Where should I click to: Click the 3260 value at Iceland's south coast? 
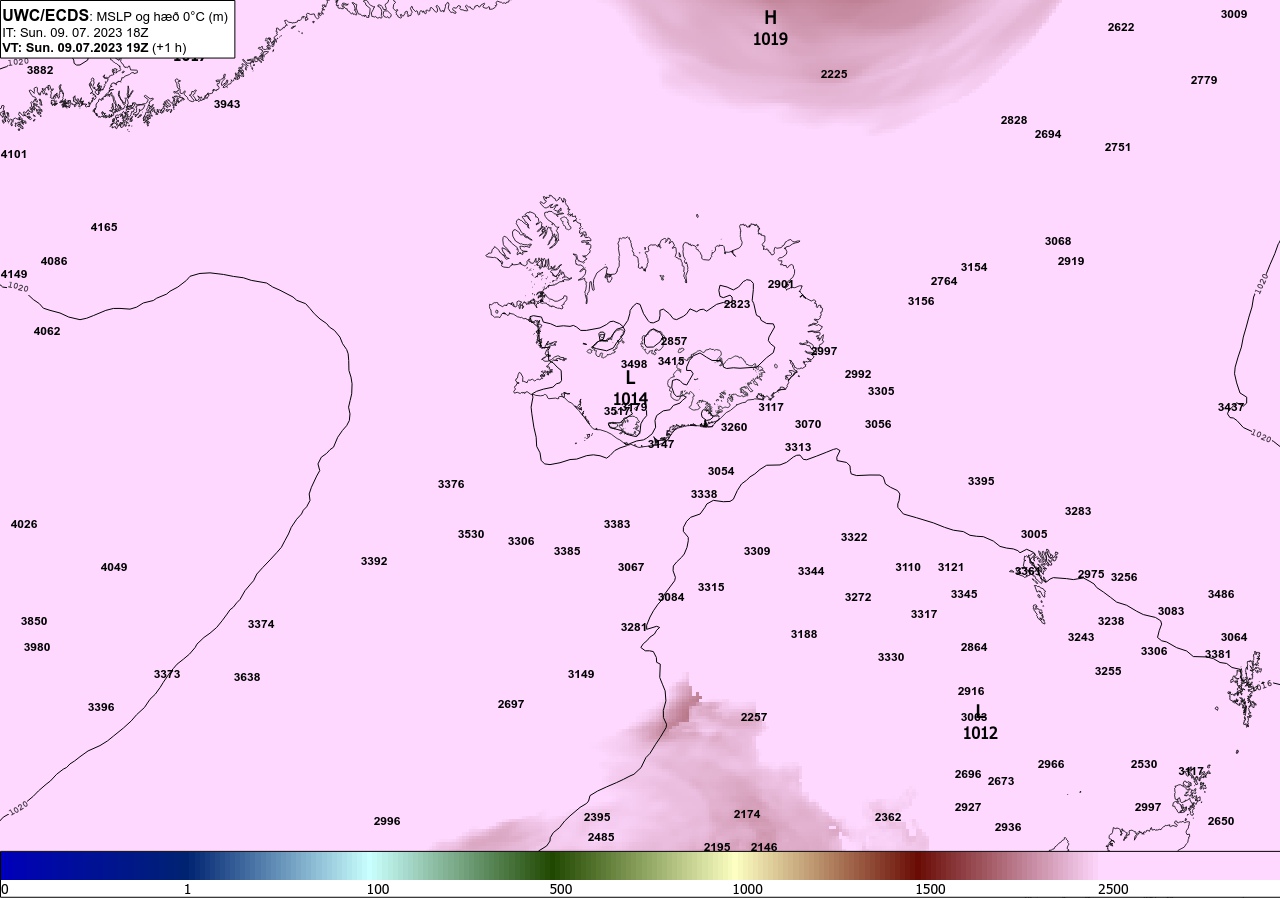click(x=734, y=427)
